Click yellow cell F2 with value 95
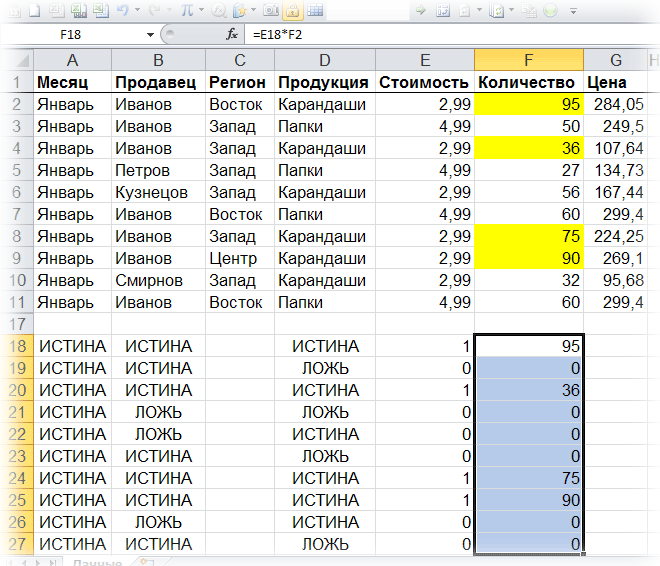The width and height of the screenshot is (660, 566). (529, 104)
